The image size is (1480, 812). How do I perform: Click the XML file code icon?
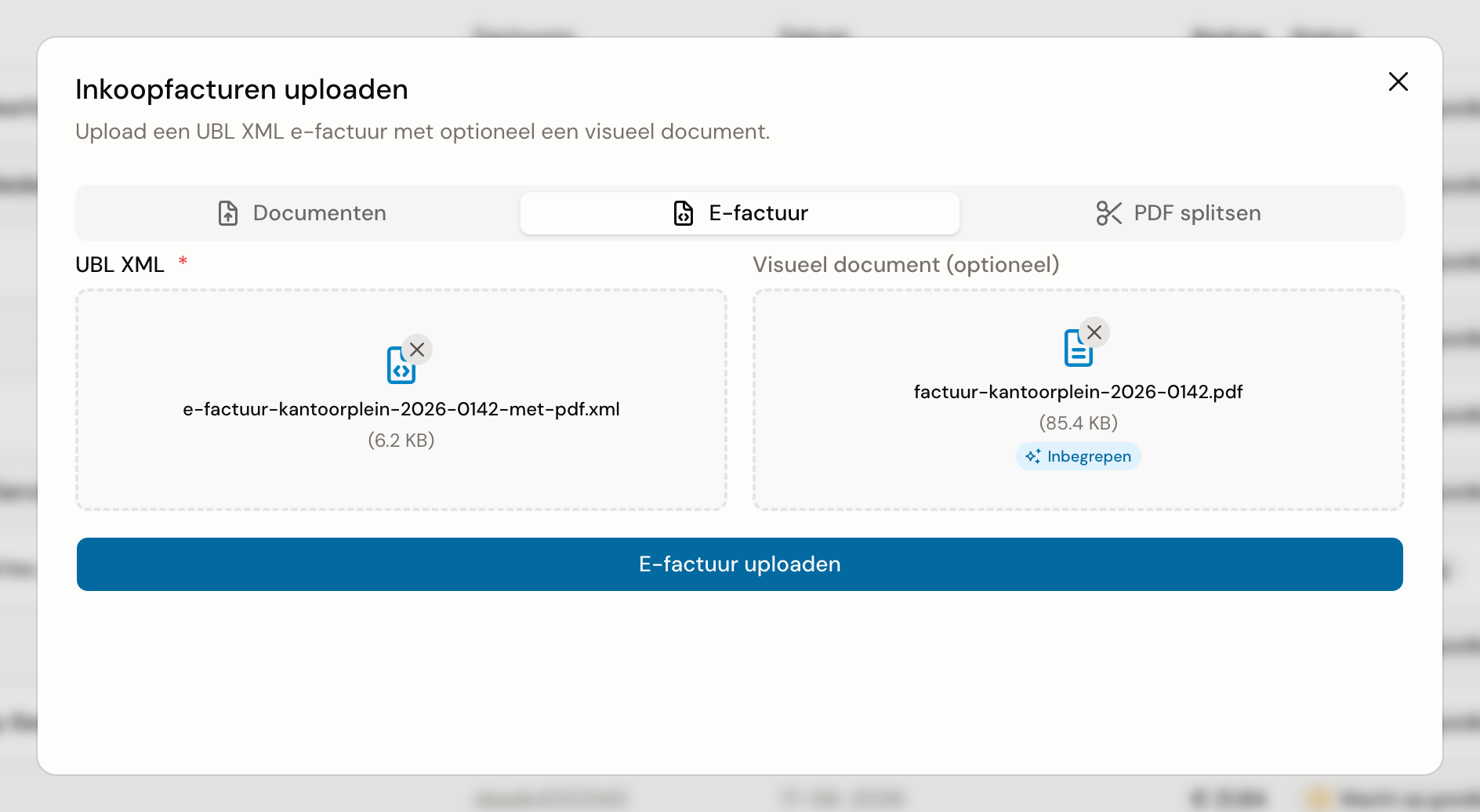pos(400,366)
